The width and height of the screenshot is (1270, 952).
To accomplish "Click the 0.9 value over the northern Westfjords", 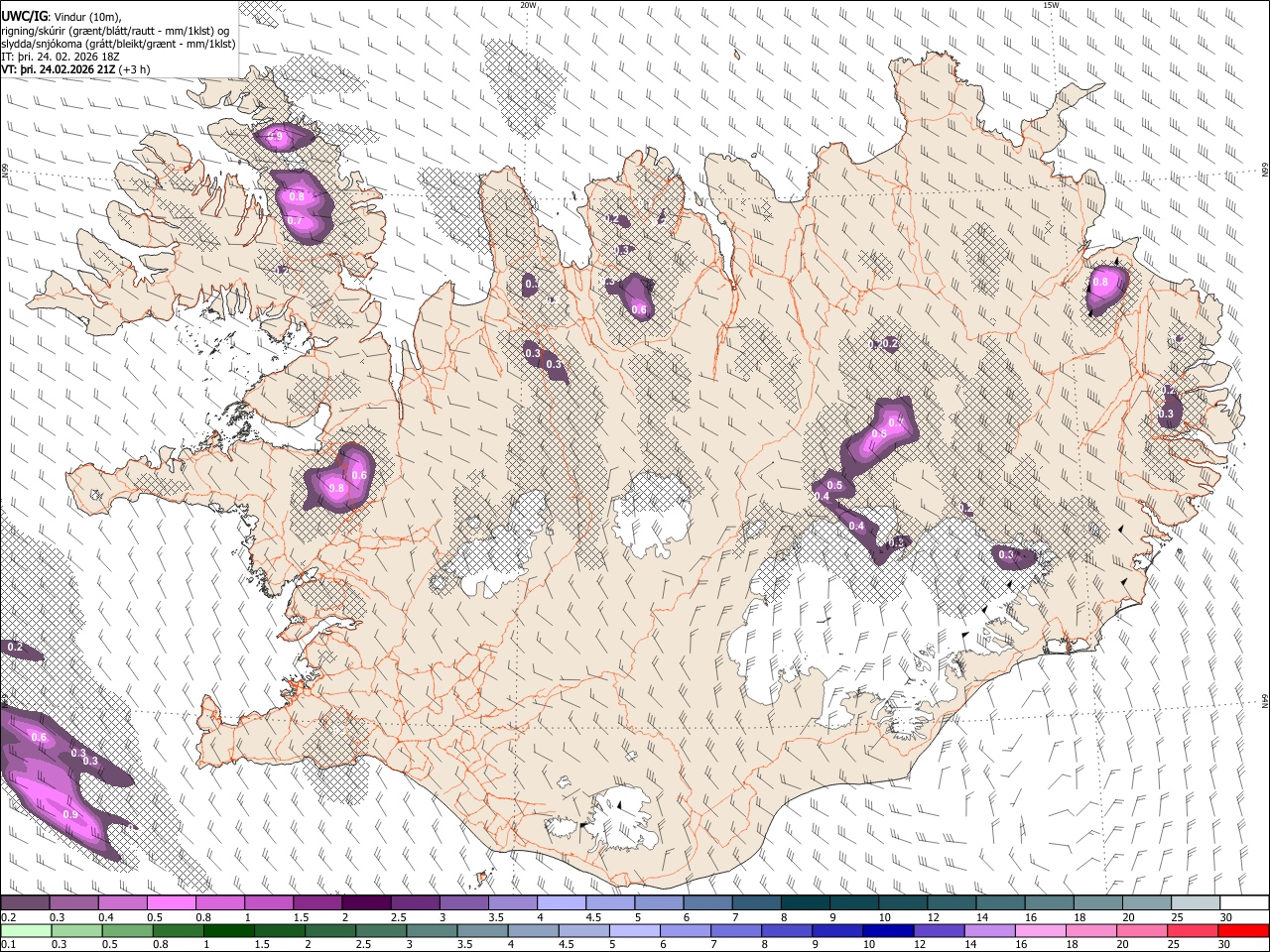I will coord(276,137).
